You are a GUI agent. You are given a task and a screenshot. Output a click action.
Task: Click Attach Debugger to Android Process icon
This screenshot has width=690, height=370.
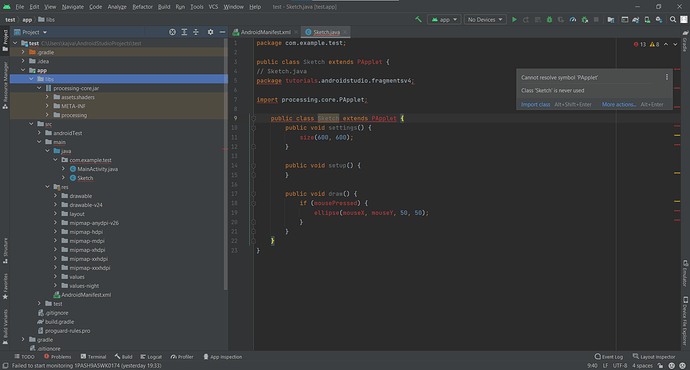click(x=584, y=19)
